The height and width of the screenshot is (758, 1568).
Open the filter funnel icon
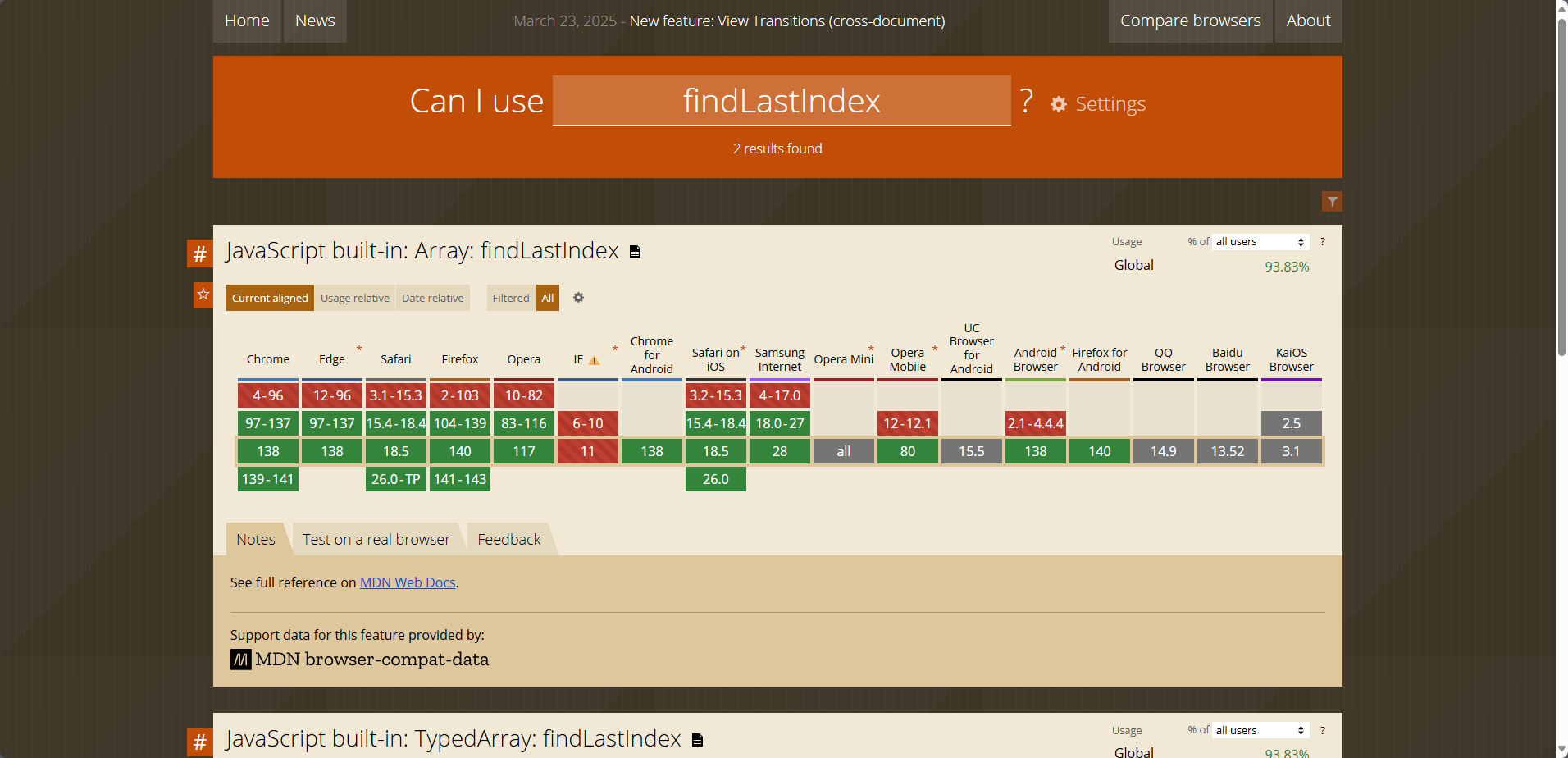coord(1332,202)
